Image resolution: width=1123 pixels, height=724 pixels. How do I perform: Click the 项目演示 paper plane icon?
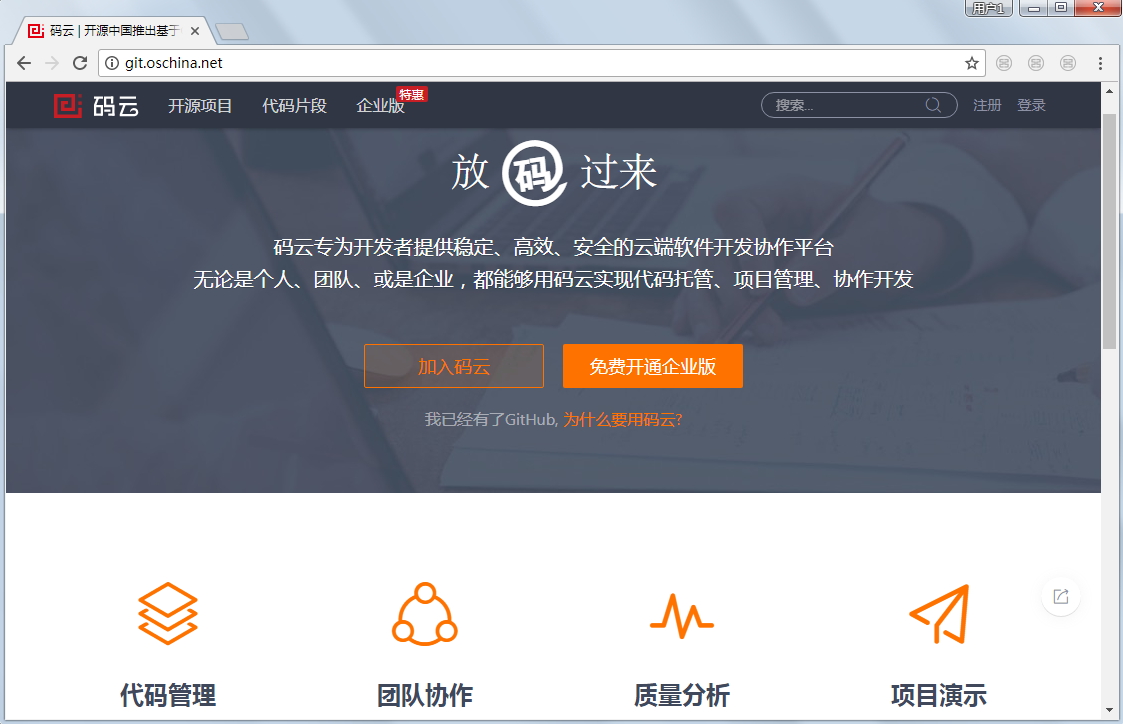point(939,613)
